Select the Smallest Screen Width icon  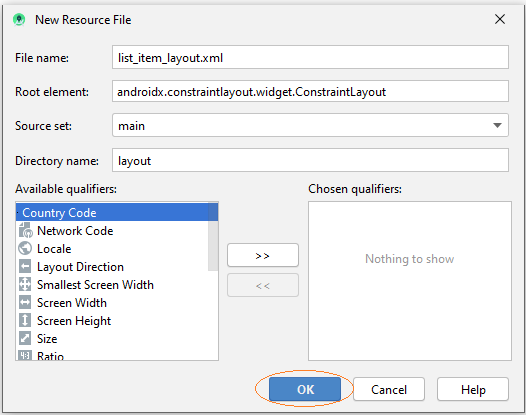tap(25, 284)
